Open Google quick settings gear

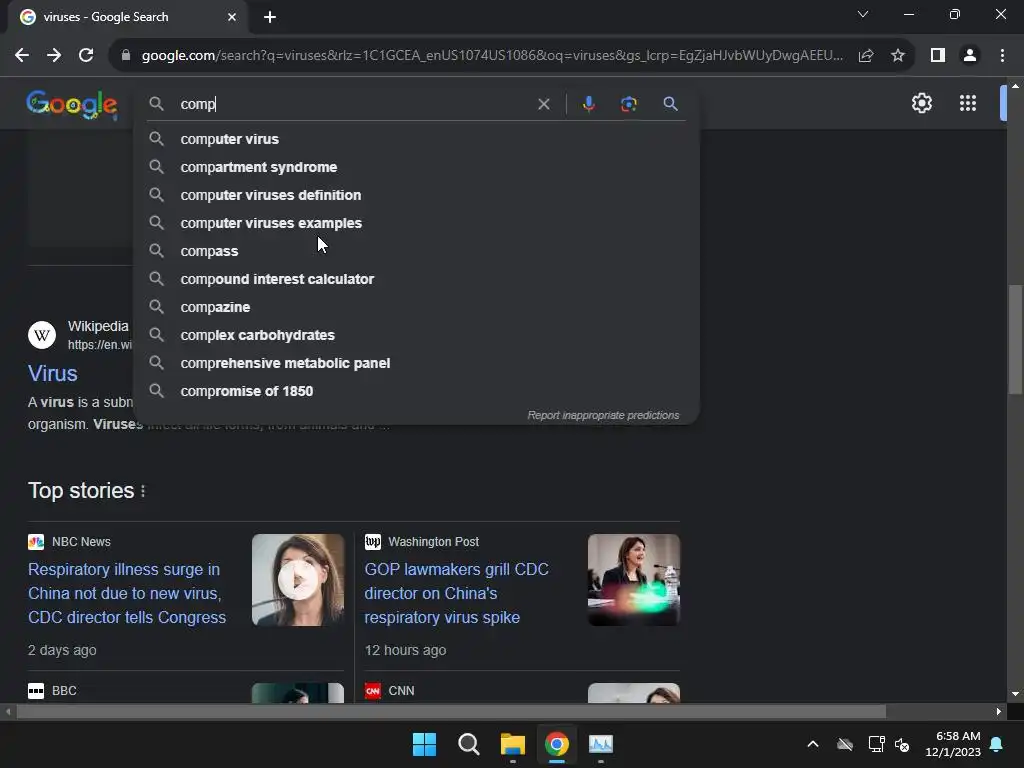(921, 103)
